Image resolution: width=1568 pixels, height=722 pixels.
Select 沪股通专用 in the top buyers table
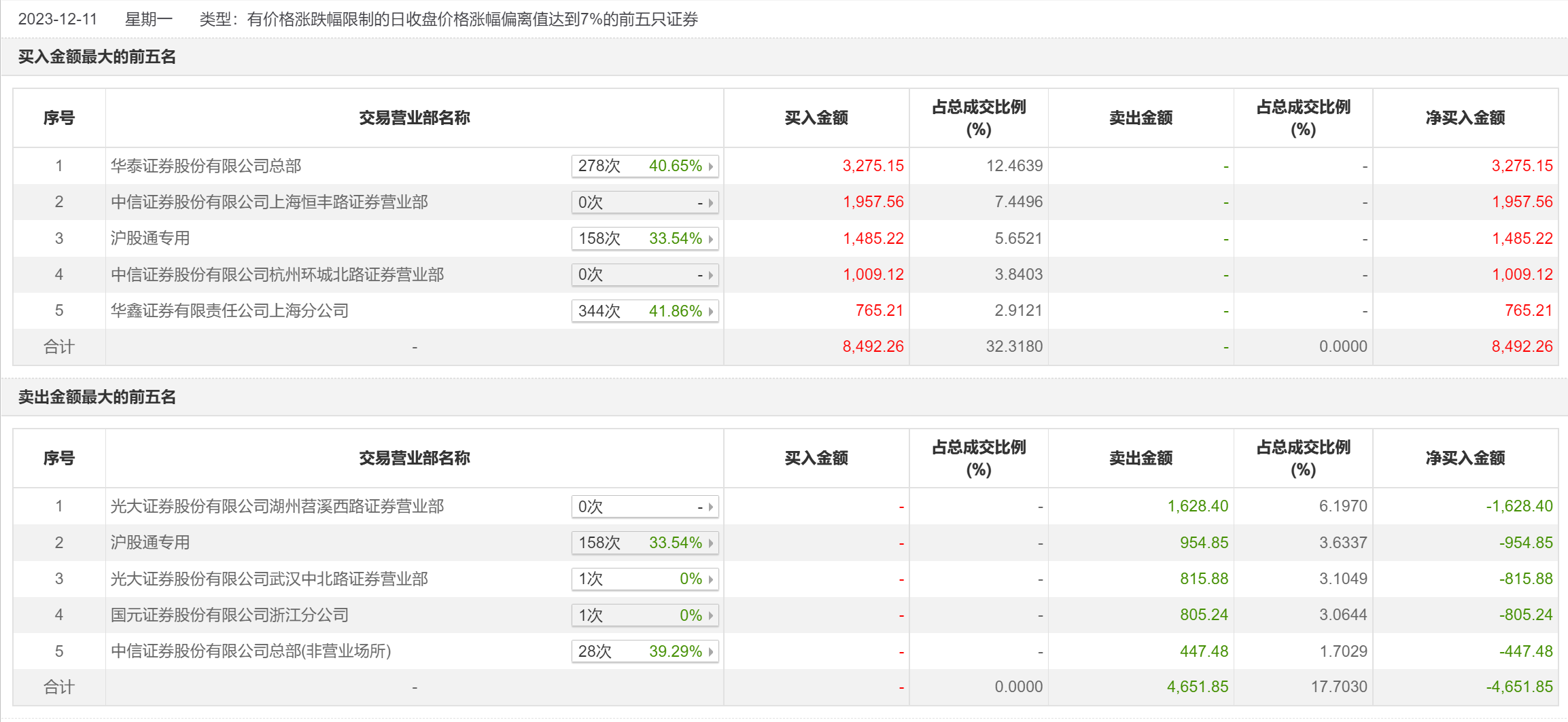[150, 238]
